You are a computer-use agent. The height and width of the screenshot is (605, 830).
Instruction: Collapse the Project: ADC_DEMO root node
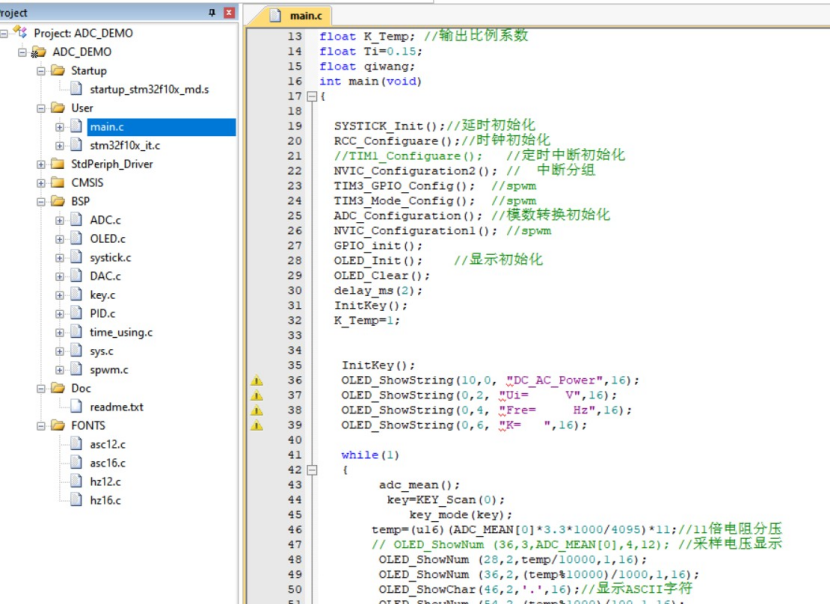(x=4, y=33)
